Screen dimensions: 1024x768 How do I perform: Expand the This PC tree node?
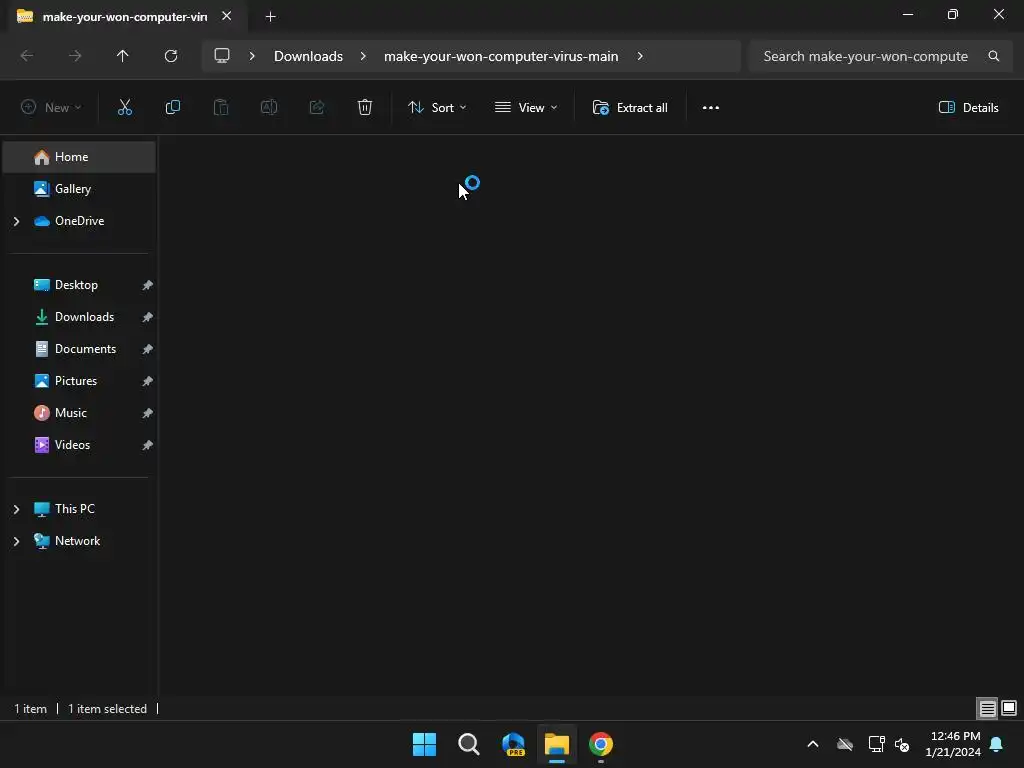16,509
